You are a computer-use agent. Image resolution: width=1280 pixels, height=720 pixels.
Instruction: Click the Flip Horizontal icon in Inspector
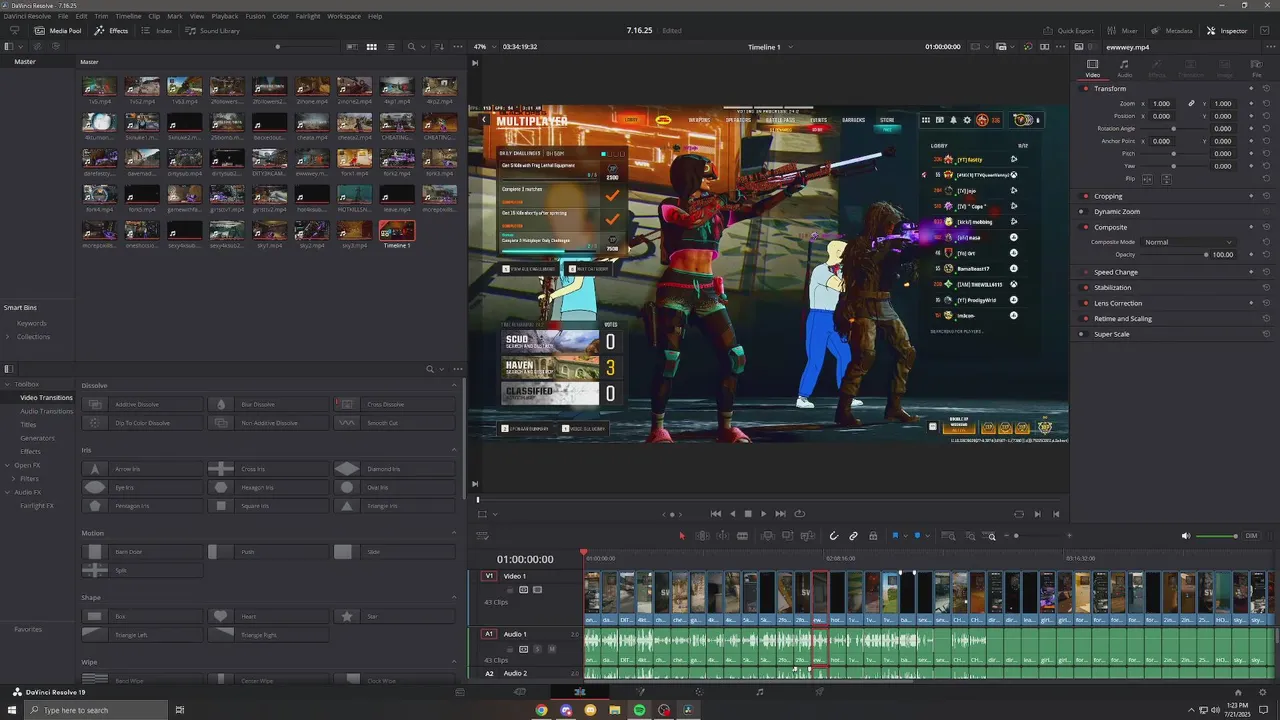pyautogui.click(x=1148, y=179)
